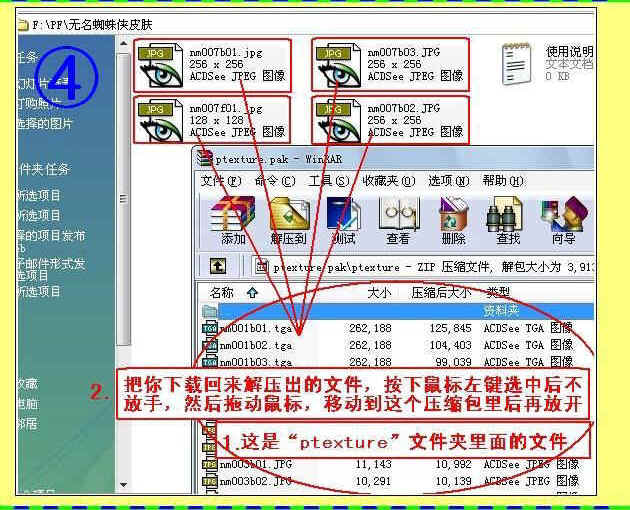The width and height of the screenshot is (630, 510).
Task: Click the ptexture.pak path field in WinRAR
Action: click(x=422, y=266)
